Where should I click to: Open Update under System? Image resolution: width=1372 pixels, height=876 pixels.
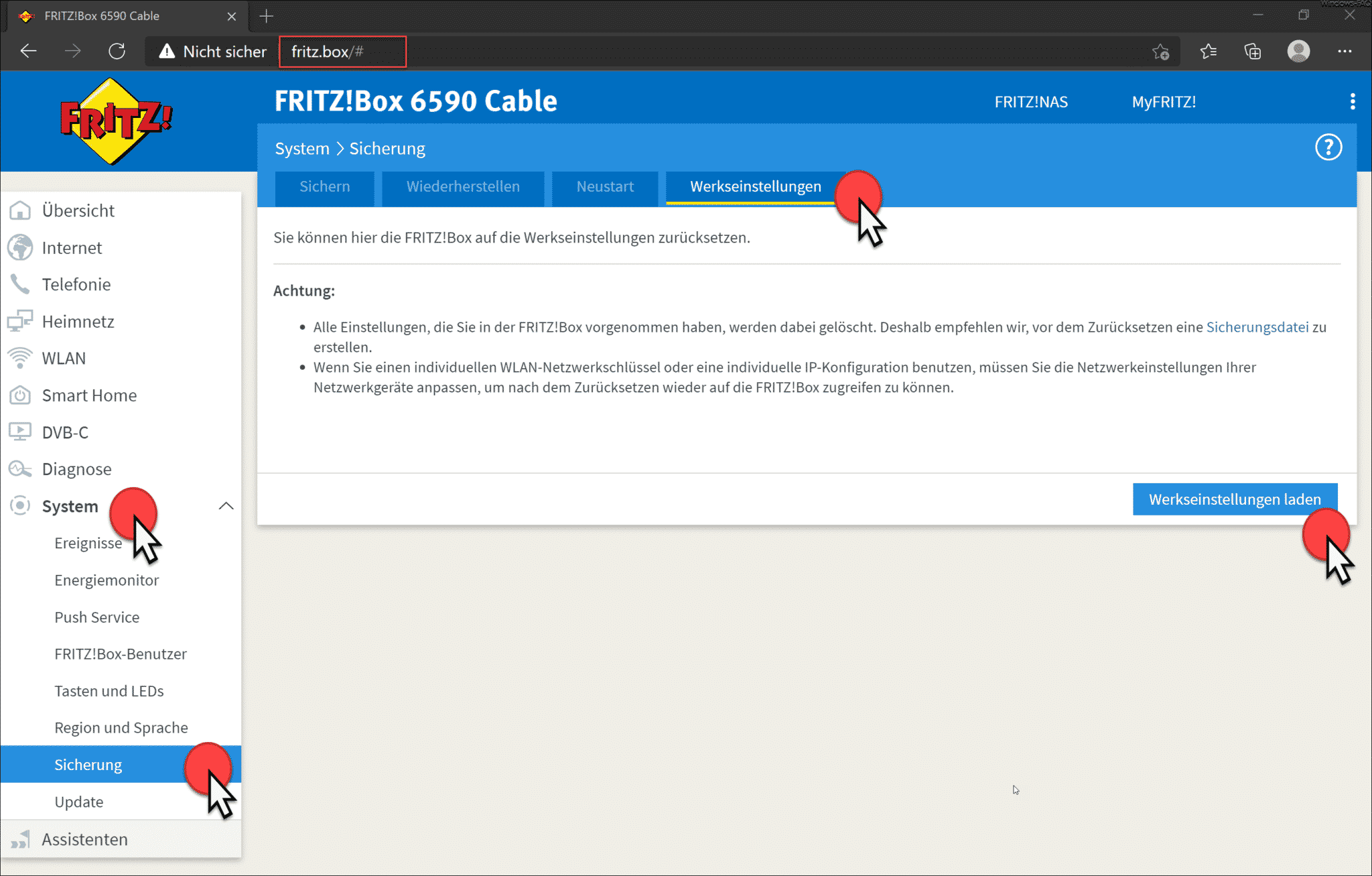pyautogui.click(x=78, y=802)
